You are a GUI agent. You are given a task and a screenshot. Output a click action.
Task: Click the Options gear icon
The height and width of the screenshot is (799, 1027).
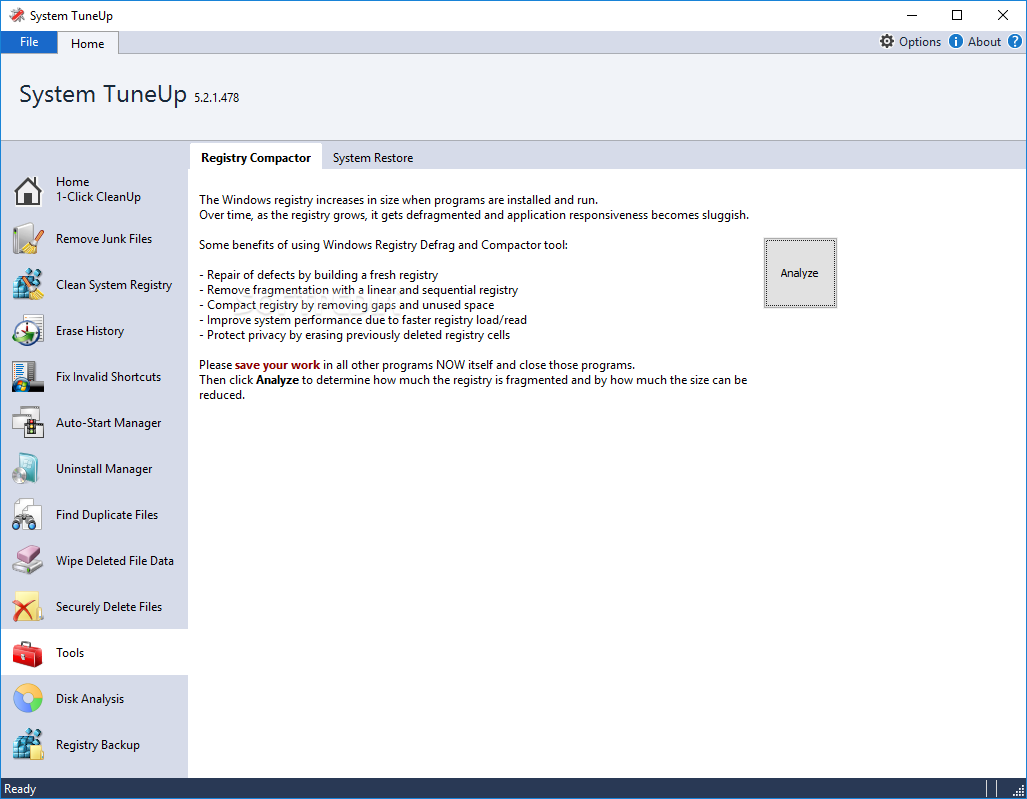tap(887, 41)
